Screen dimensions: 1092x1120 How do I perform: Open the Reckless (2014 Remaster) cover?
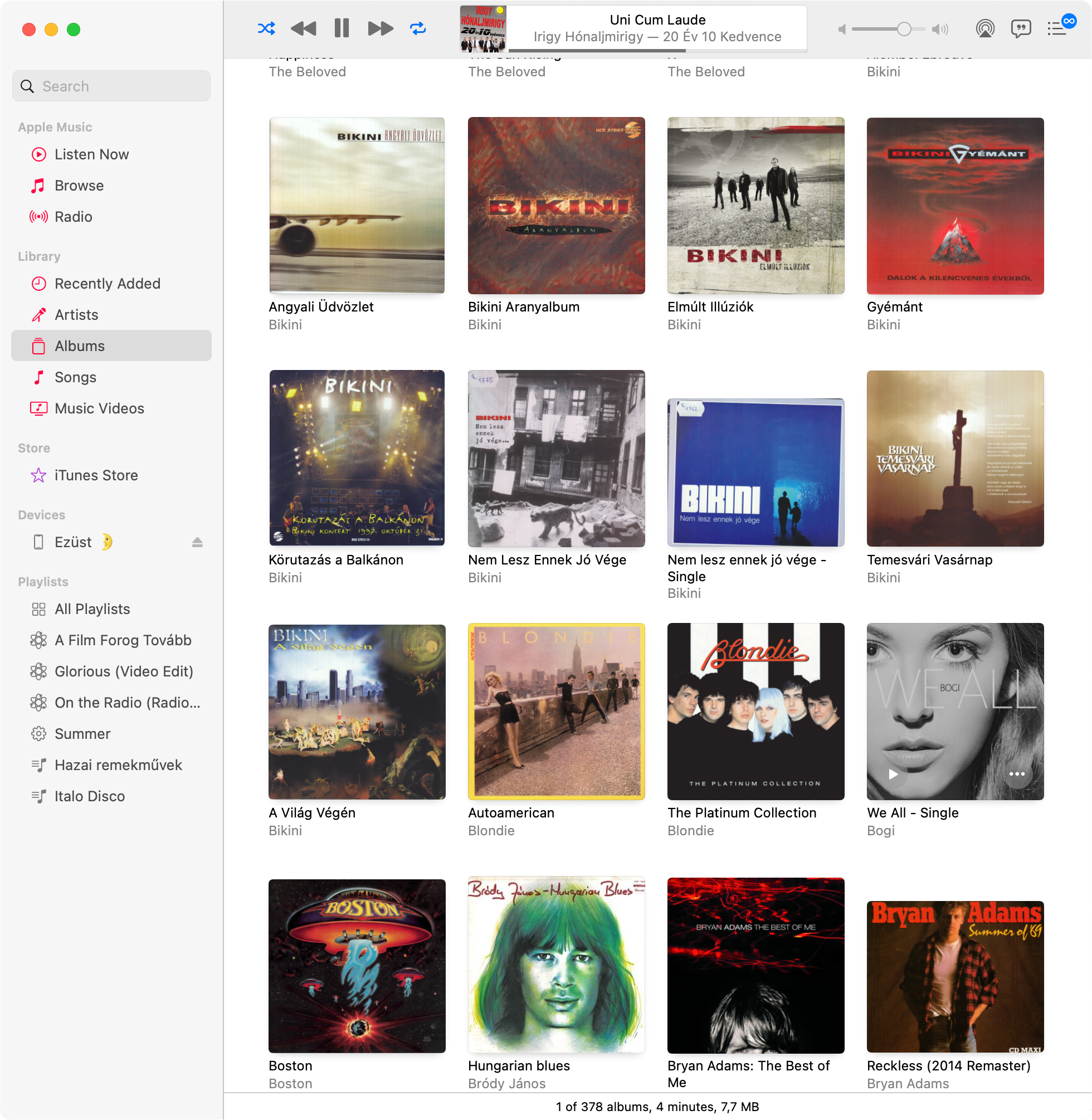pos(955,977)
